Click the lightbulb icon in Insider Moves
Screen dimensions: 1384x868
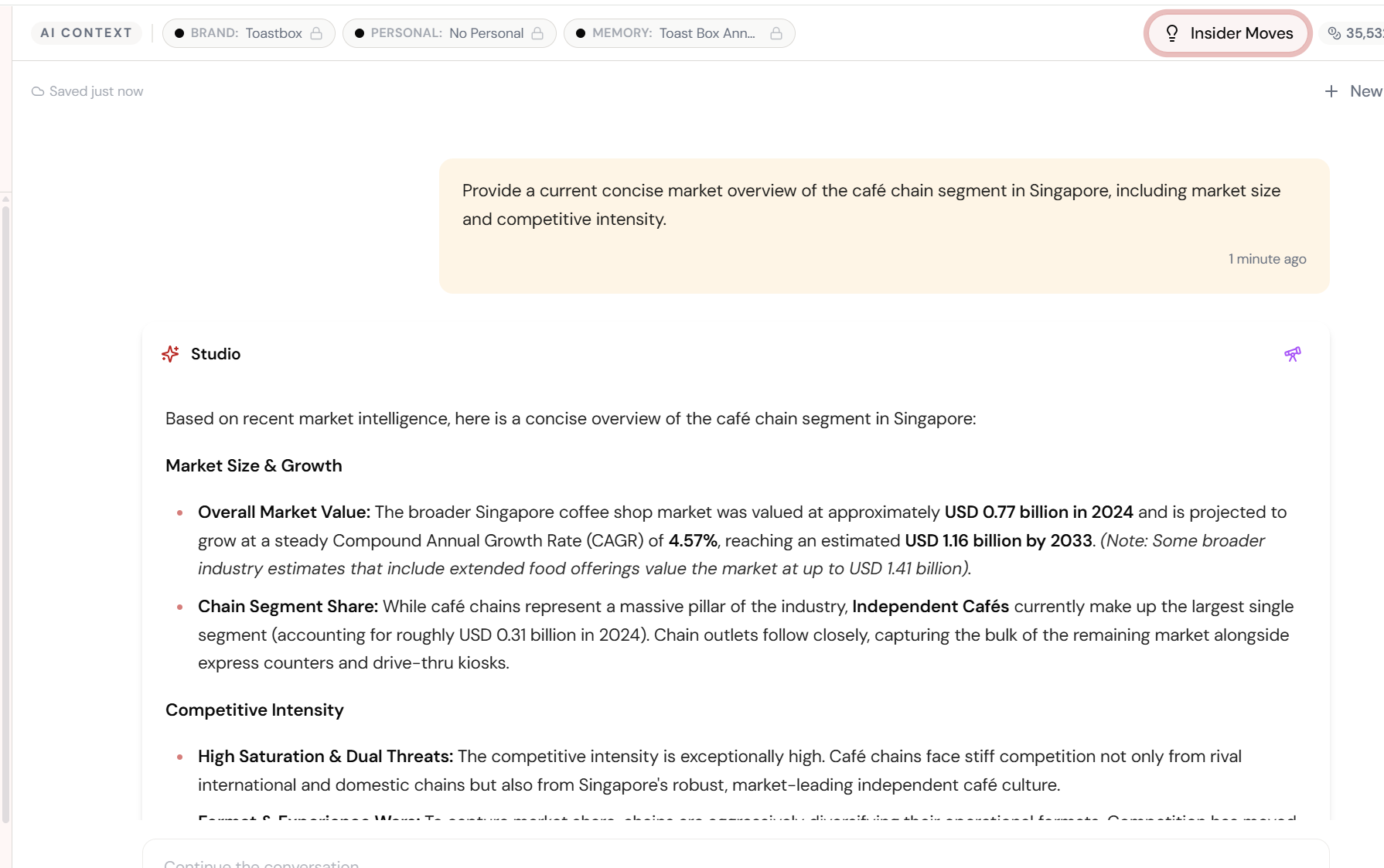(x=1172, y=33)
